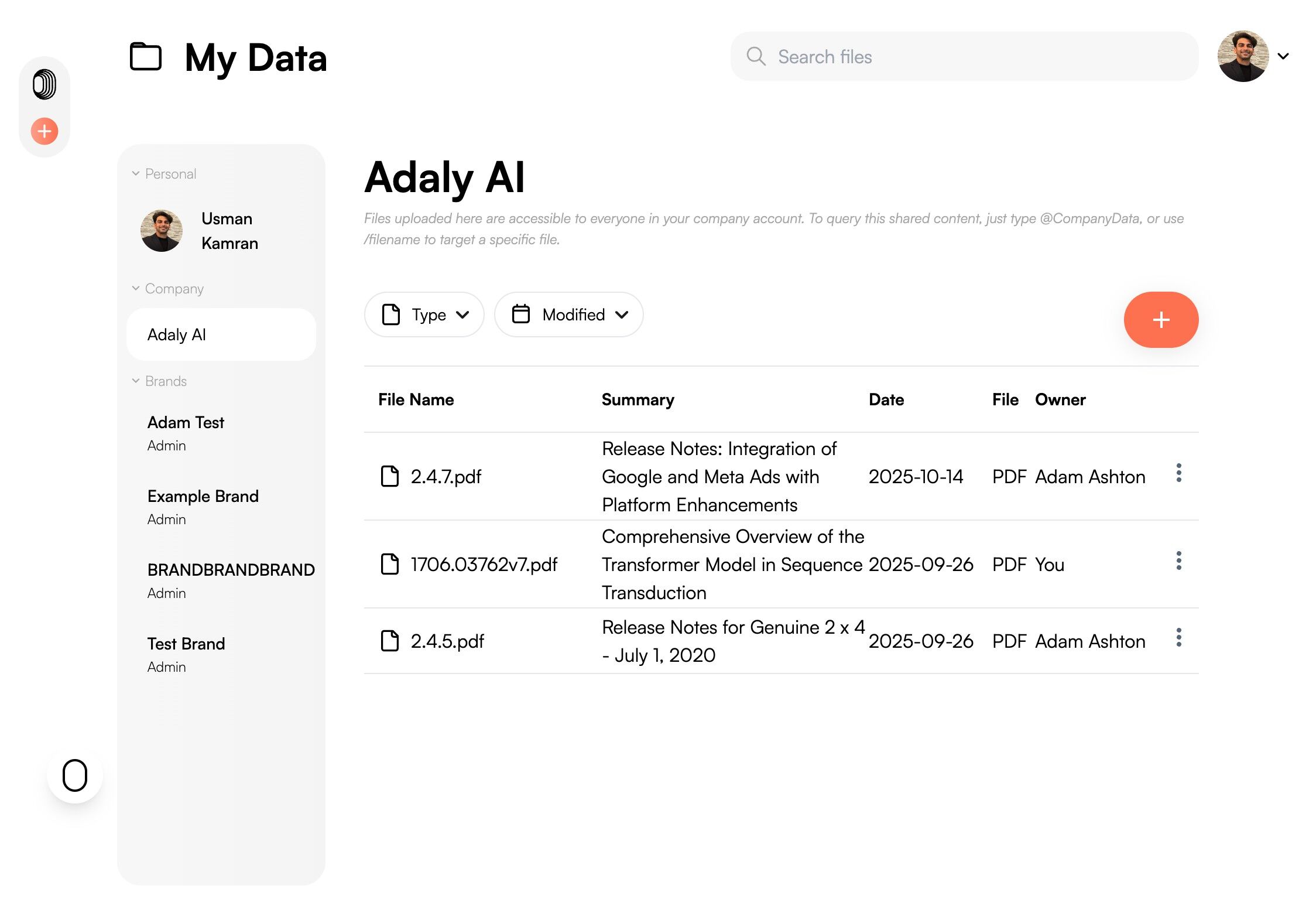Collapse the Brands section
The width and height of the screenshot is (1316, 916).
(x=136, y=381)
